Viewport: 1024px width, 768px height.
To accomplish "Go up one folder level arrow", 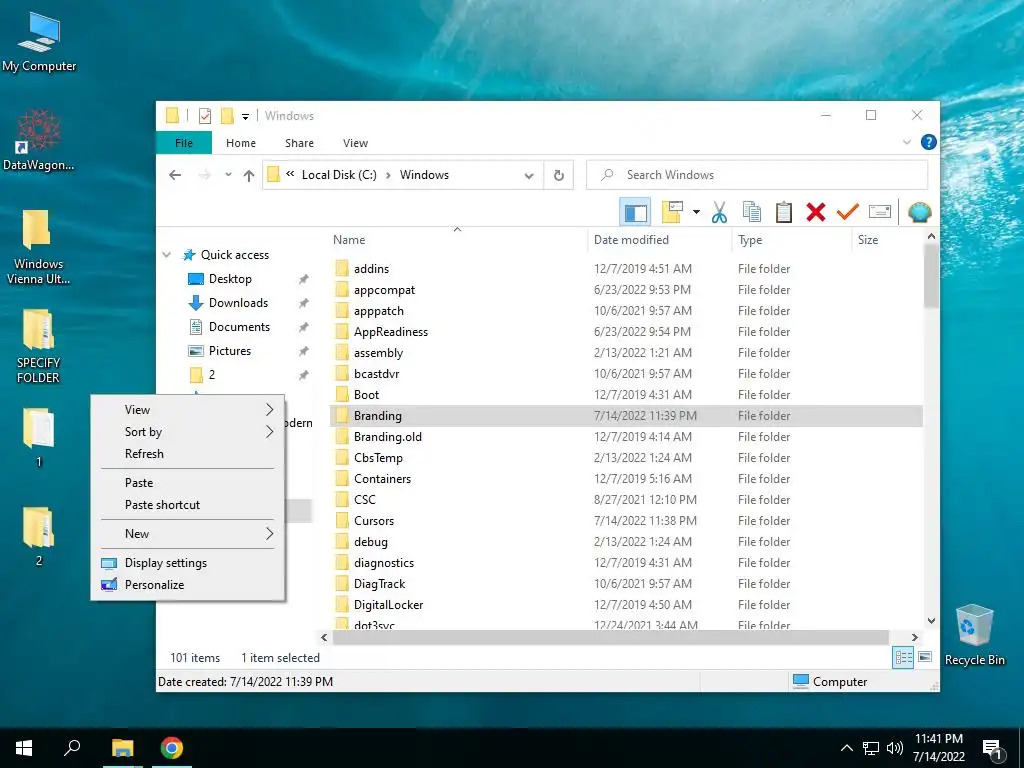I will pyautogui.click(x=249, y=175).
